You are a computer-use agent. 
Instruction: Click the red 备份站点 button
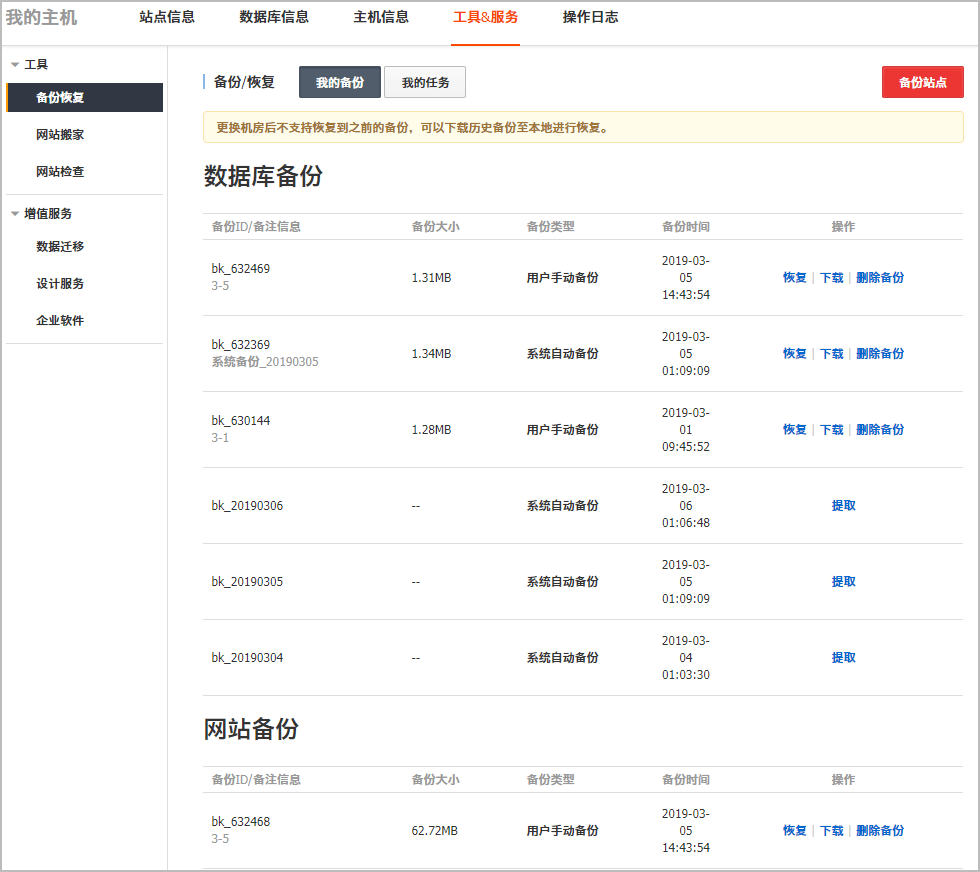(922, 81)
